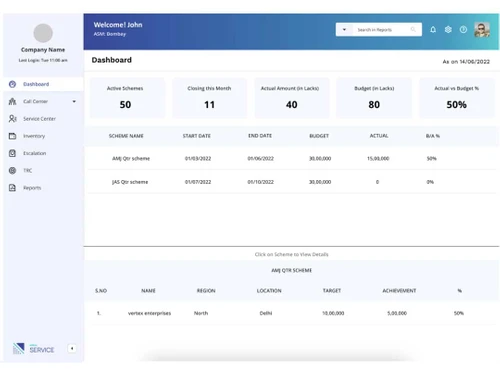Click the Closing this Month card

(x=209, y=98)
